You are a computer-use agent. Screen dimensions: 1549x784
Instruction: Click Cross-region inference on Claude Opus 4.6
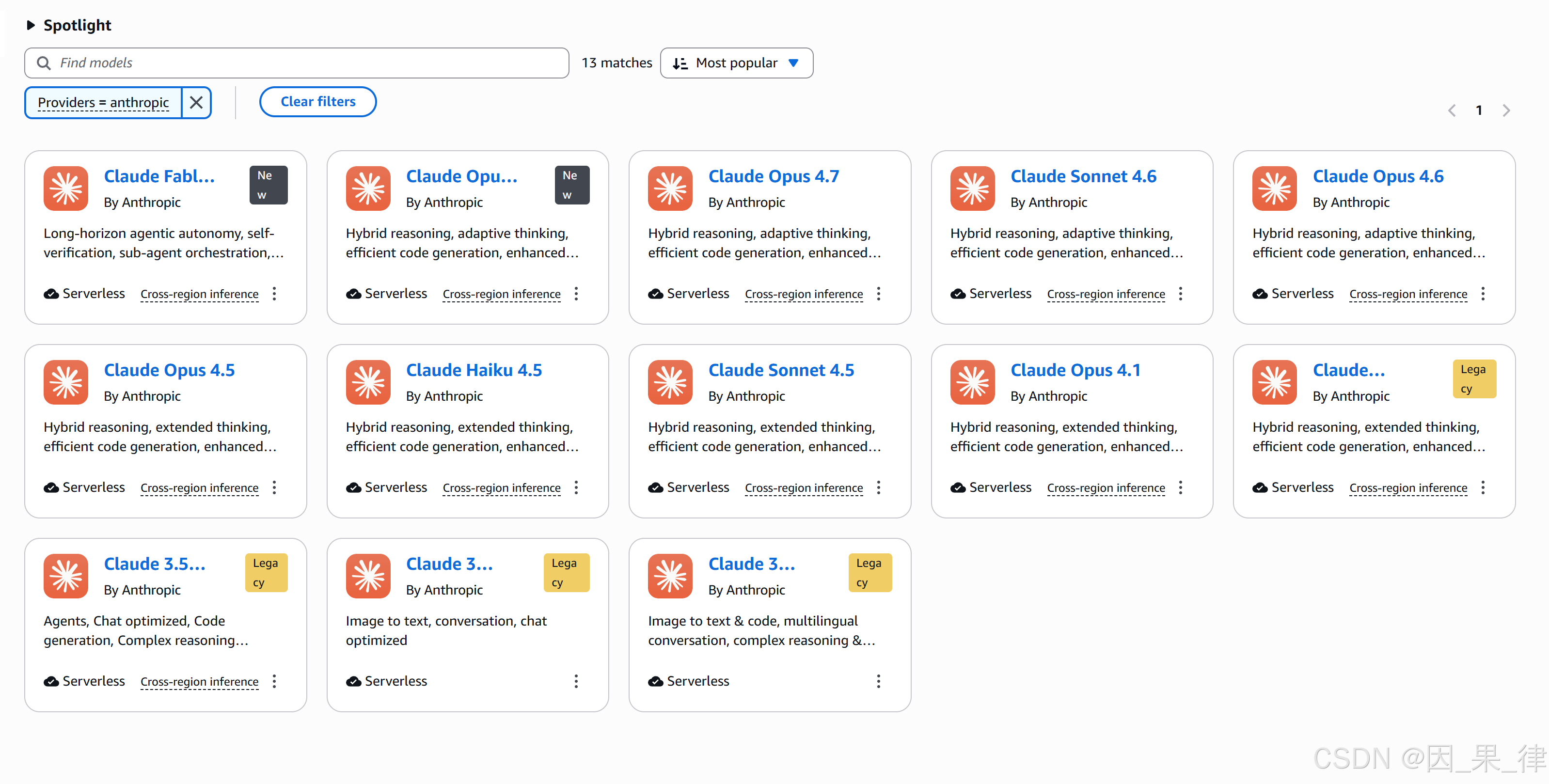[x=1408, y=294]
